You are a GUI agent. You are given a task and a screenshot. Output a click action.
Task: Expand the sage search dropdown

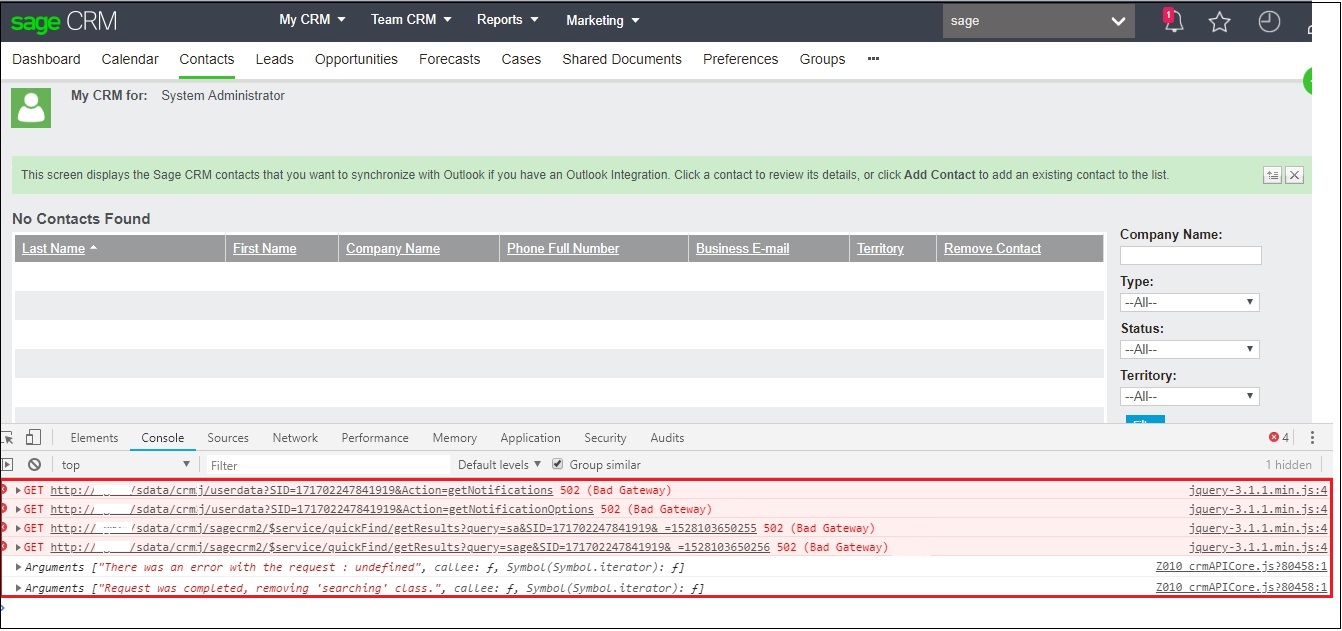pyautogui.click(x=1118, y=21)
